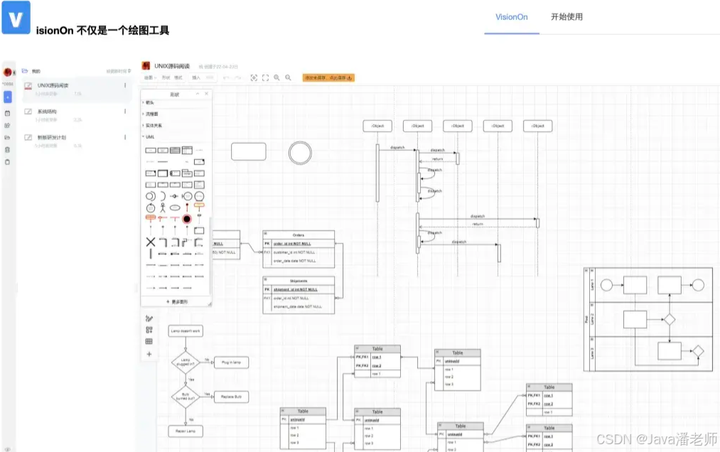Select the vertical bar lifeline shape
Screen dimensions: 720x452
tap(151, 254)
